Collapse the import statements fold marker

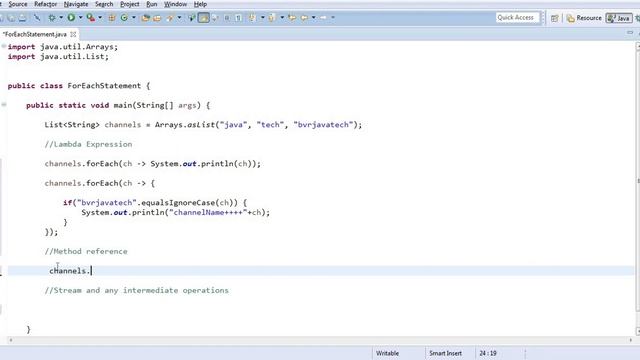click(x=4, y=47)
